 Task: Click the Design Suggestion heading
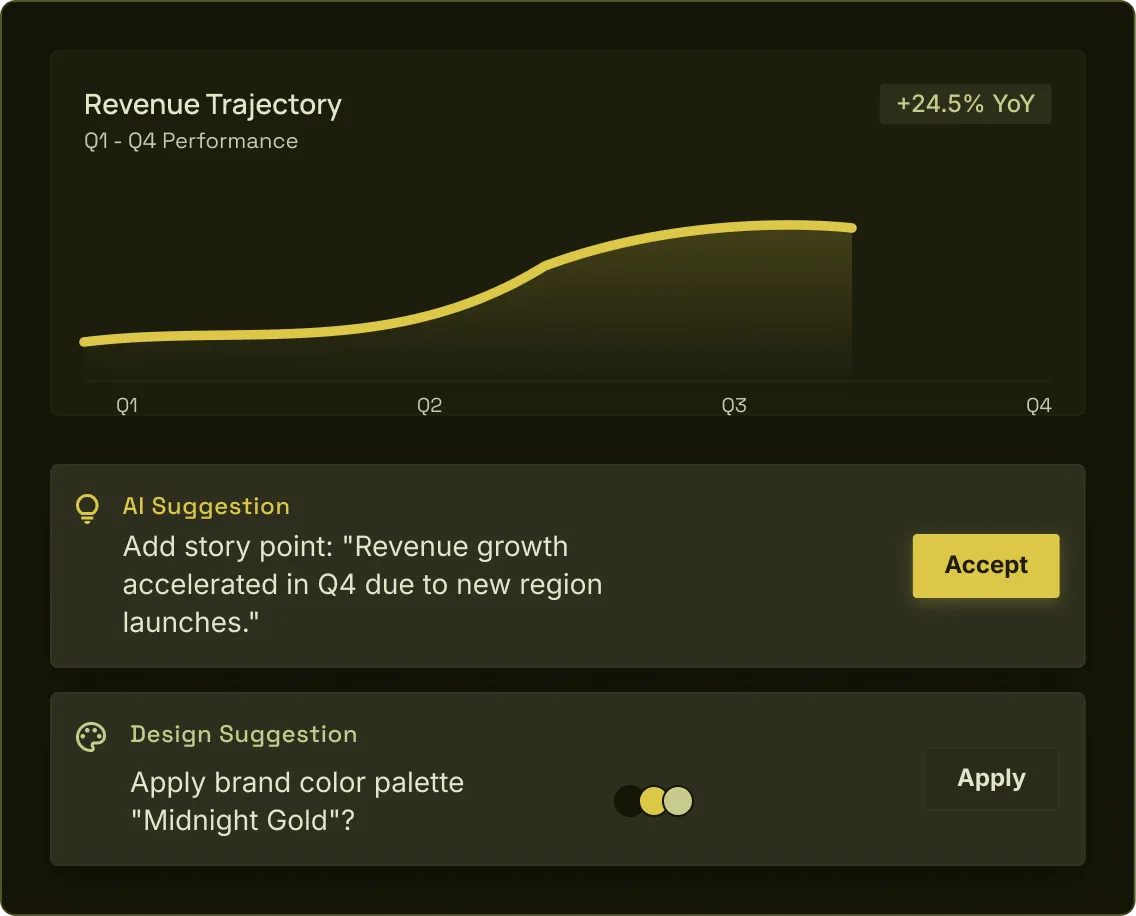click(243, 734)
